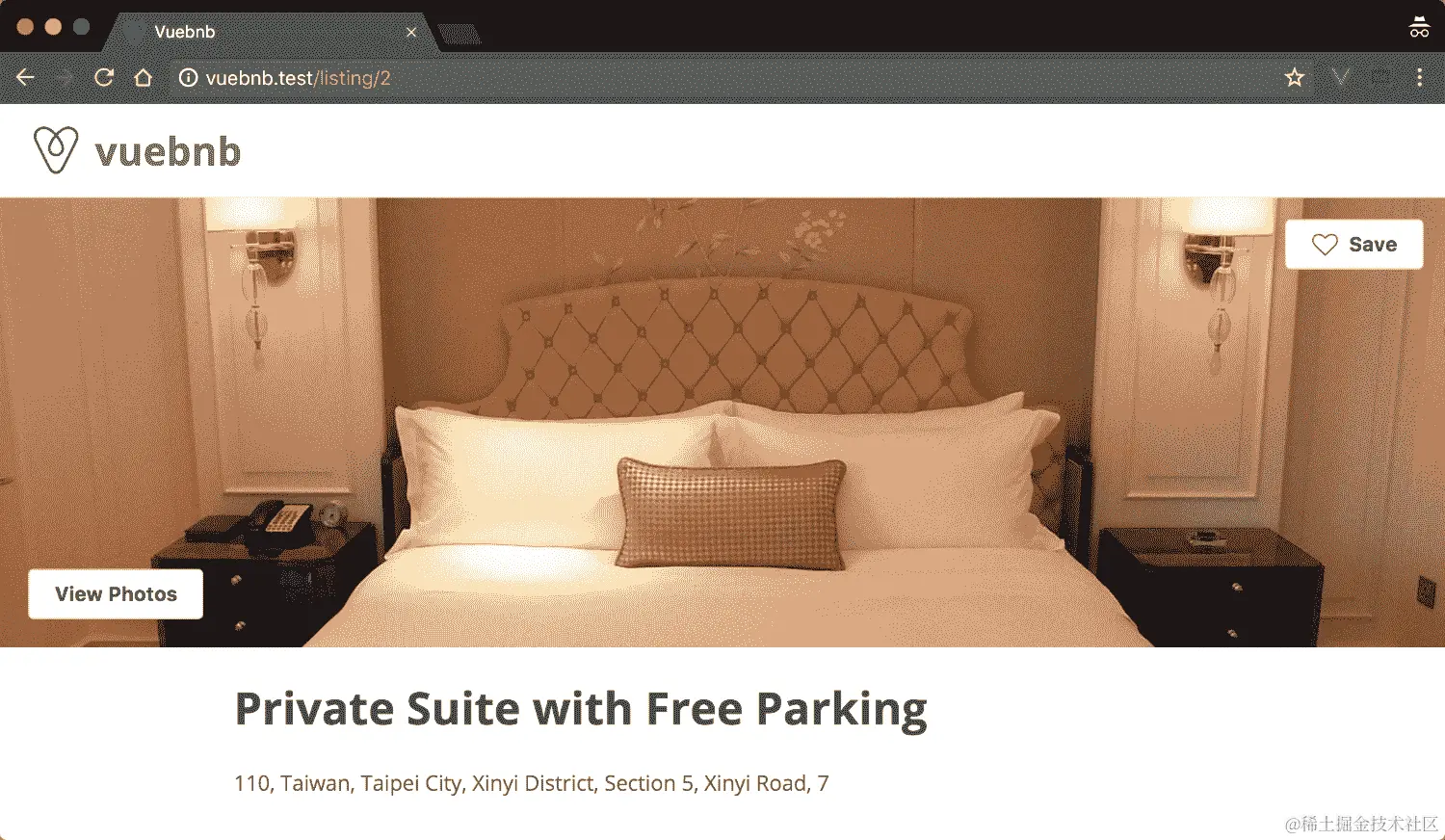
Task: Click the browser forward arrow
Action: tap(65, 78)
